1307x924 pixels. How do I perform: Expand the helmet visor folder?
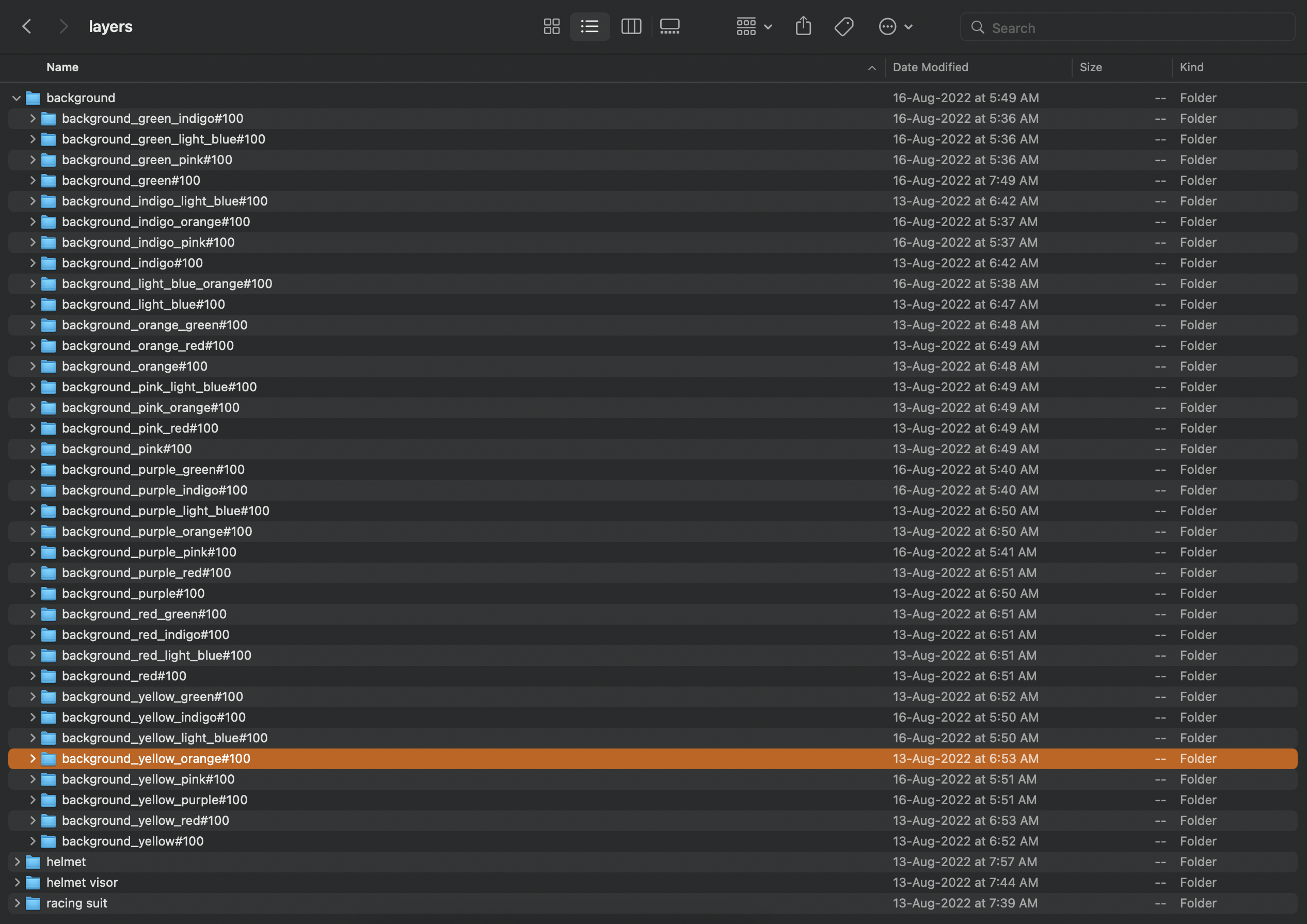tap(17, 882)
